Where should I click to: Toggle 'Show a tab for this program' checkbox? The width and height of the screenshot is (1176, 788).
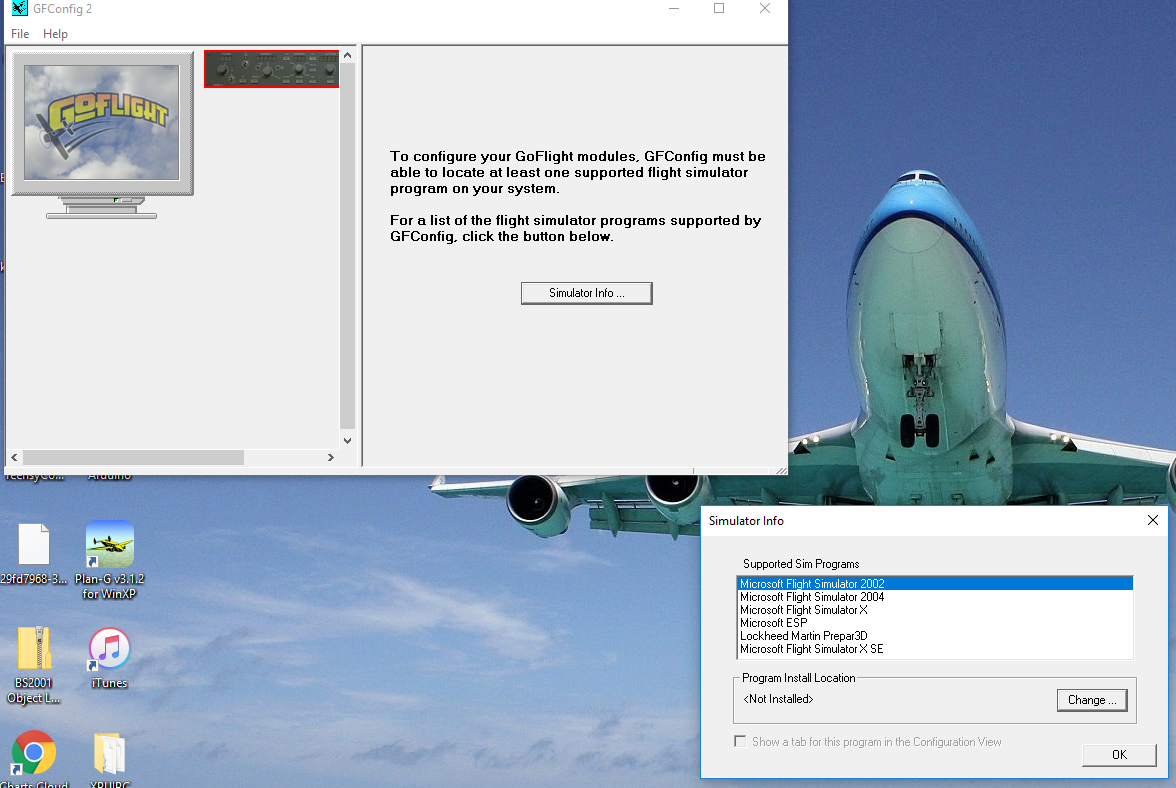[x=740, y=742]
